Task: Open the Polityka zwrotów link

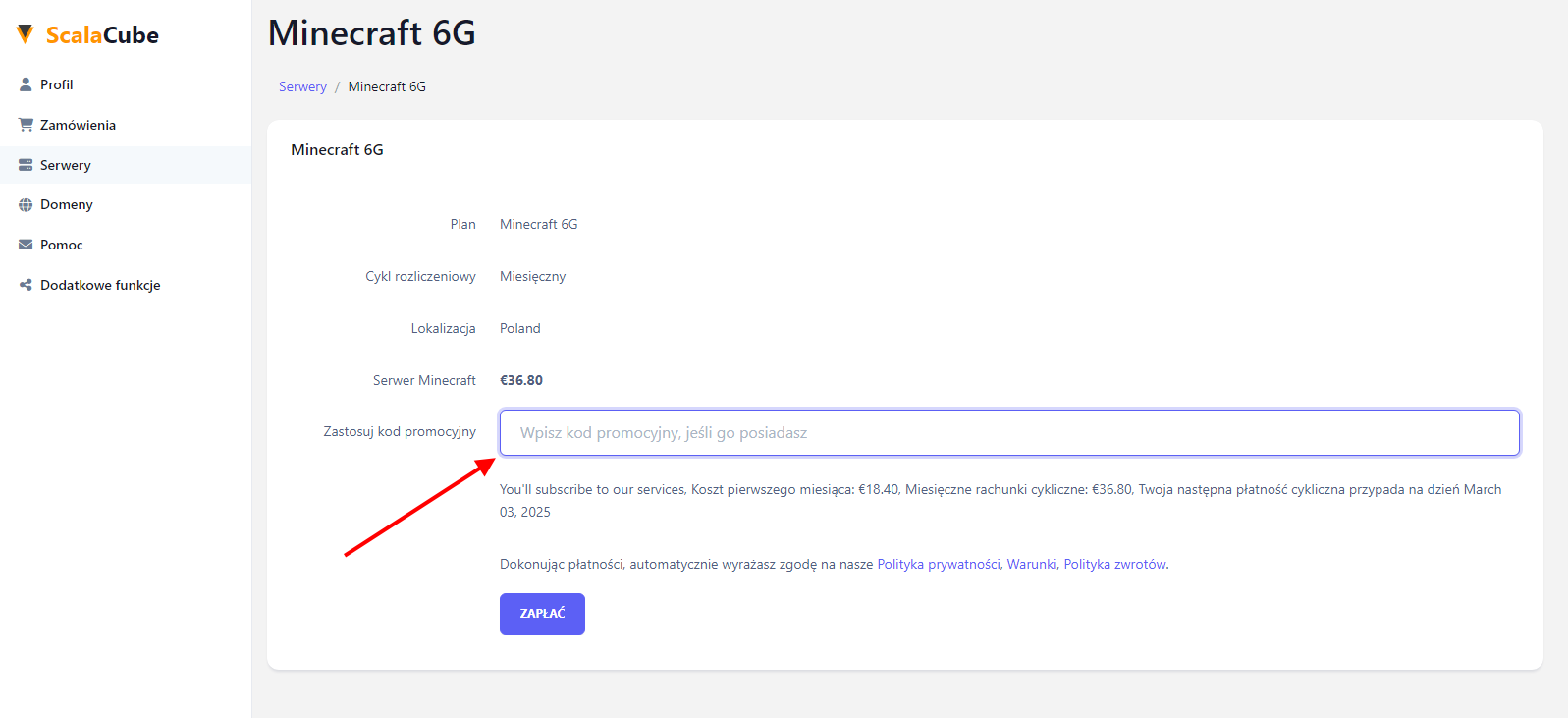Action: tap(1114, 564)
